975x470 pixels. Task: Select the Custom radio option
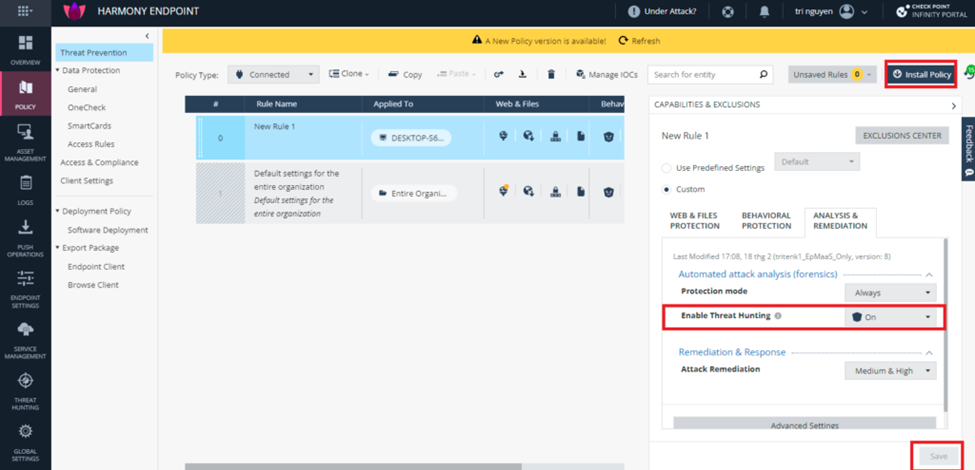click(667, 189)
